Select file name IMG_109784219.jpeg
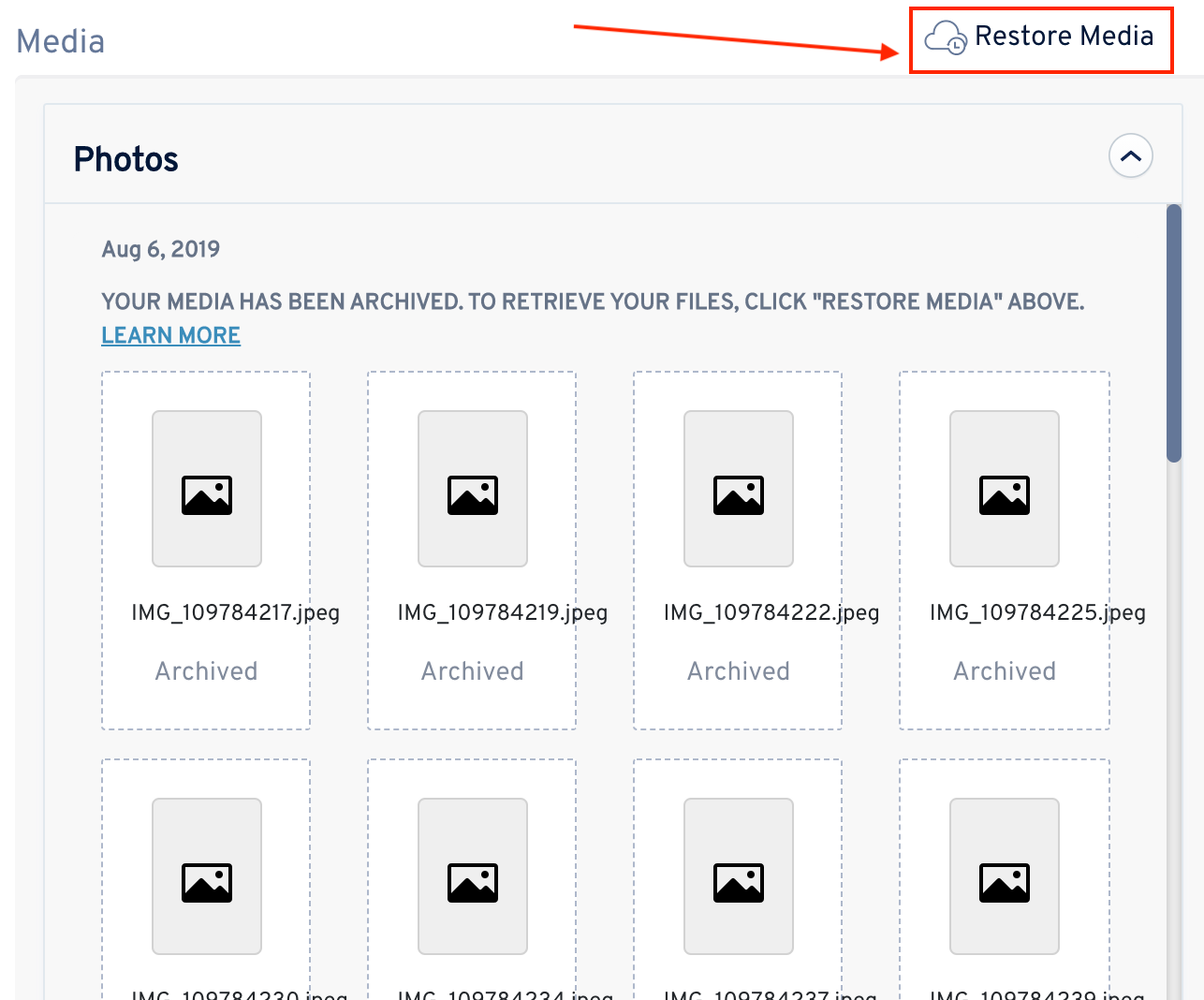1204x1000 pixels. point(503,612)
